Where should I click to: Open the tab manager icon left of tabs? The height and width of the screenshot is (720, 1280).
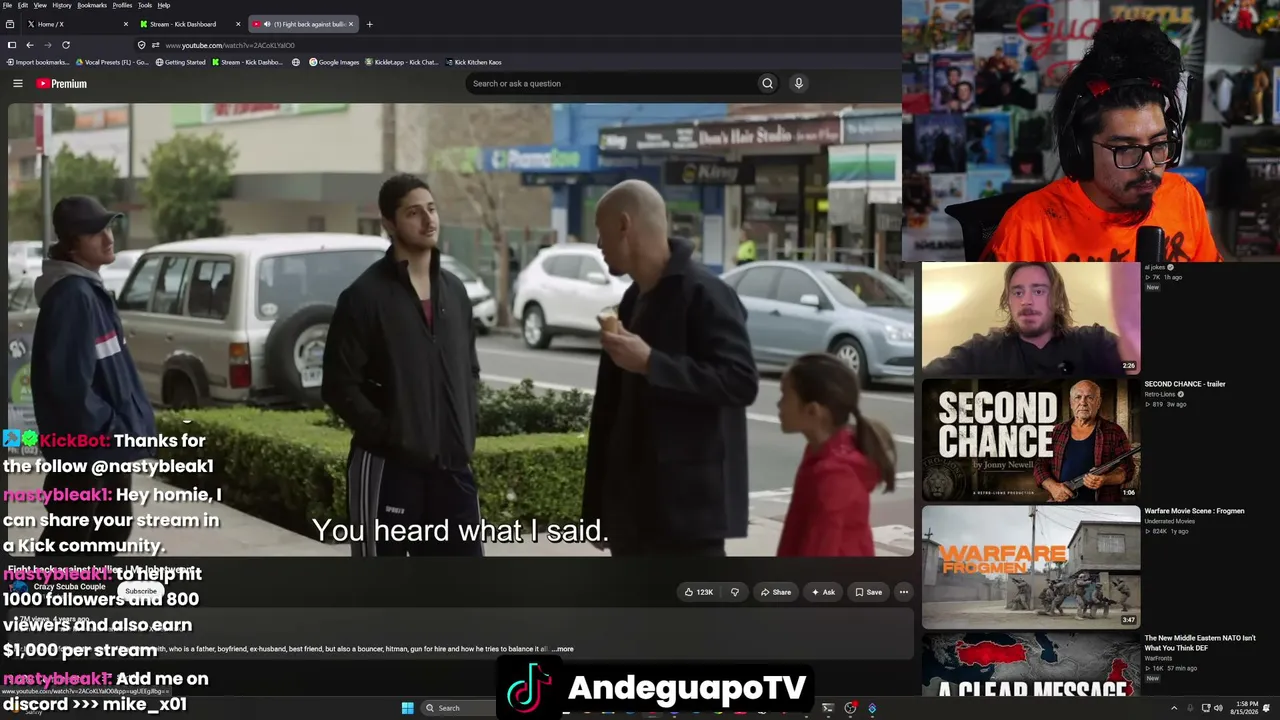pyautogui.click(x=12, y=24)
